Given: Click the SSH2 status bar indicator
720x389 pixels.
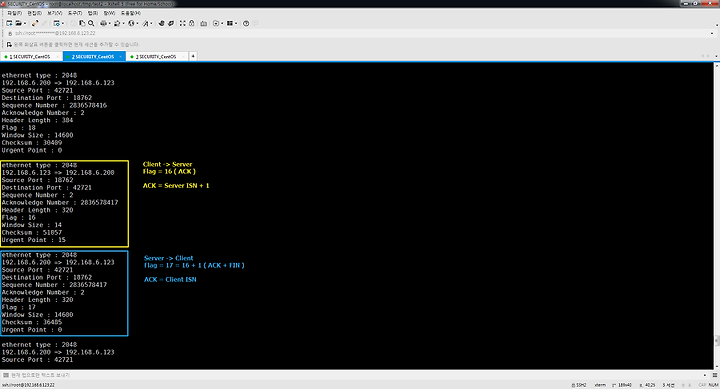Looking at the screenshot, I should pos(579,385).
